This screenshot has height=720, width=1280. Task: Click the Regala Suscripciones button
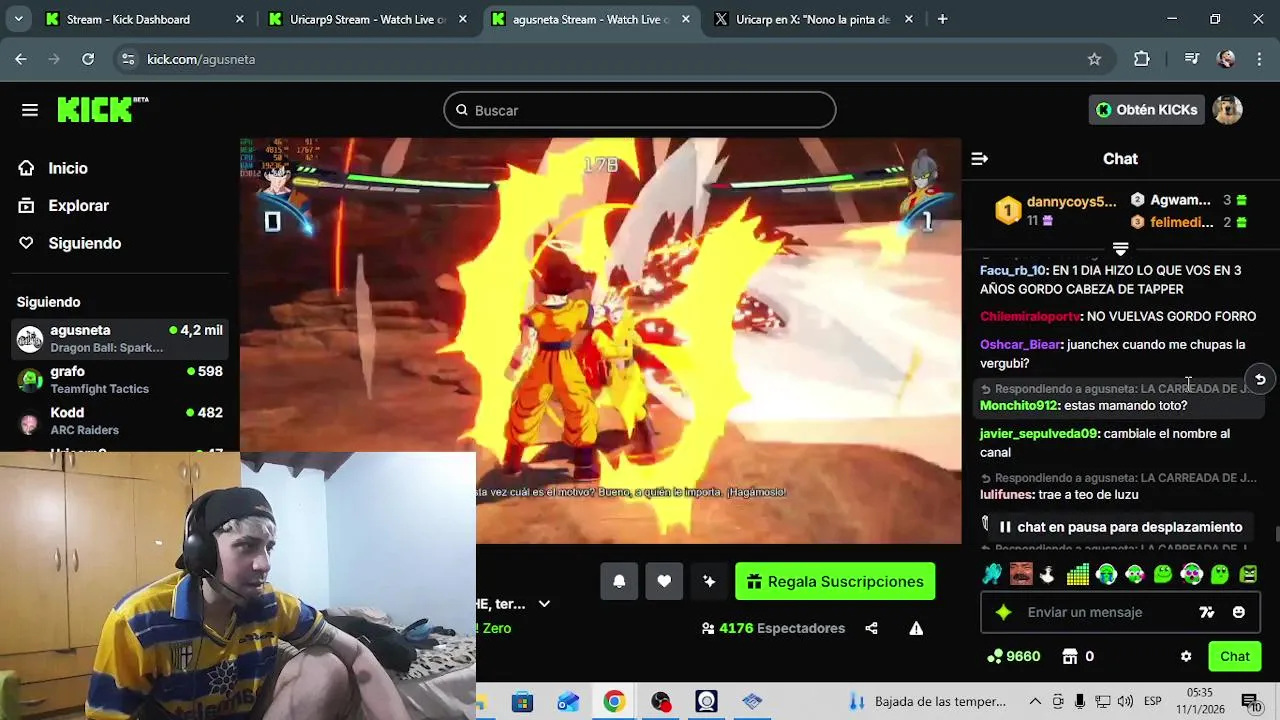pyautogui.click(x=835, y=582)
